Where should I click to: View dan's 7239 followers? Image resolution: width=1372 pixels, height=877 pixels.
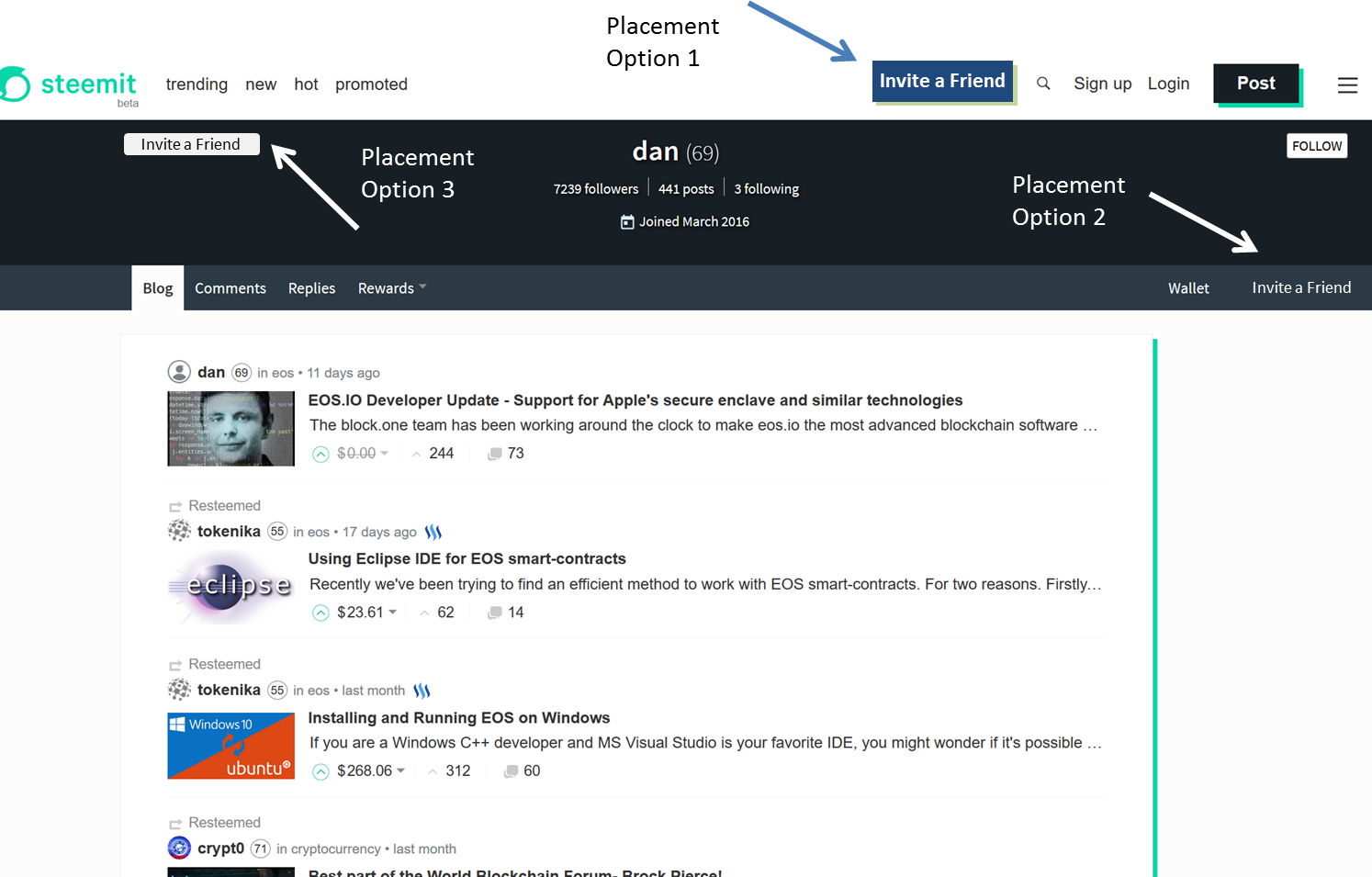click(595, 189)
